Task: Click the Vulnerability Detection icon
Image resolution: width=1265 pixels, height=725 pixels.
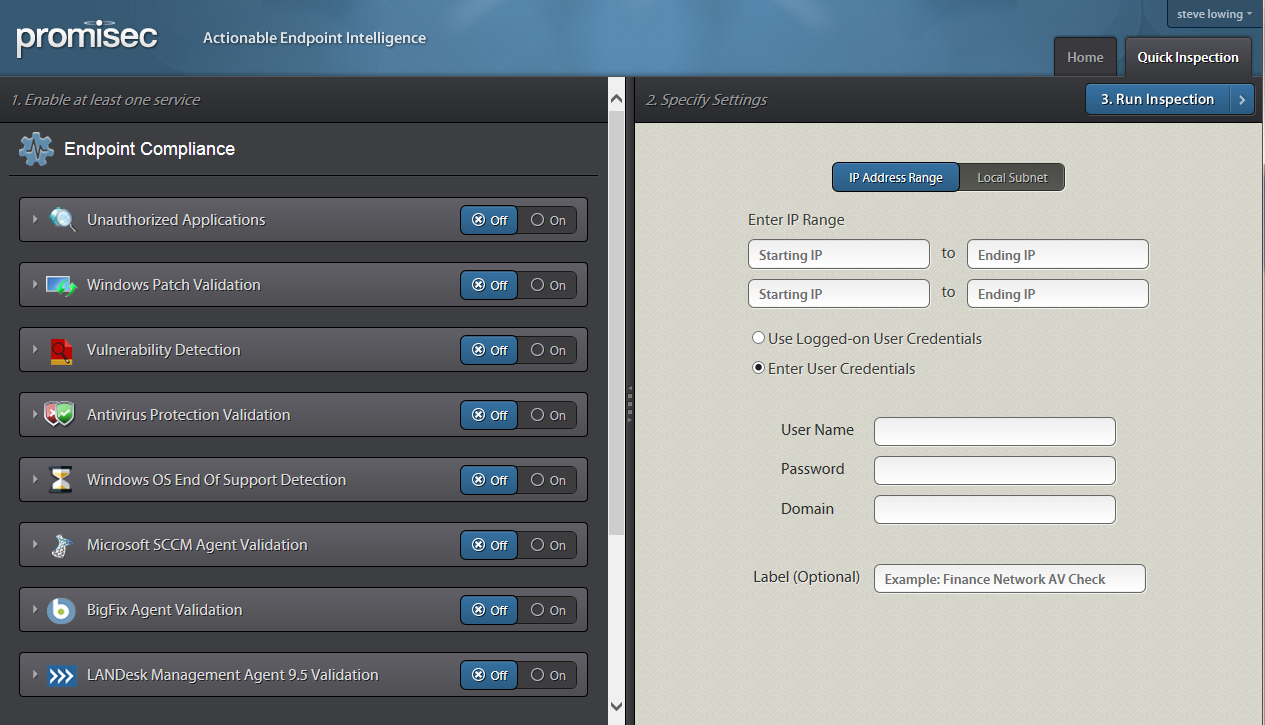Action: click(x=62, y=350)
